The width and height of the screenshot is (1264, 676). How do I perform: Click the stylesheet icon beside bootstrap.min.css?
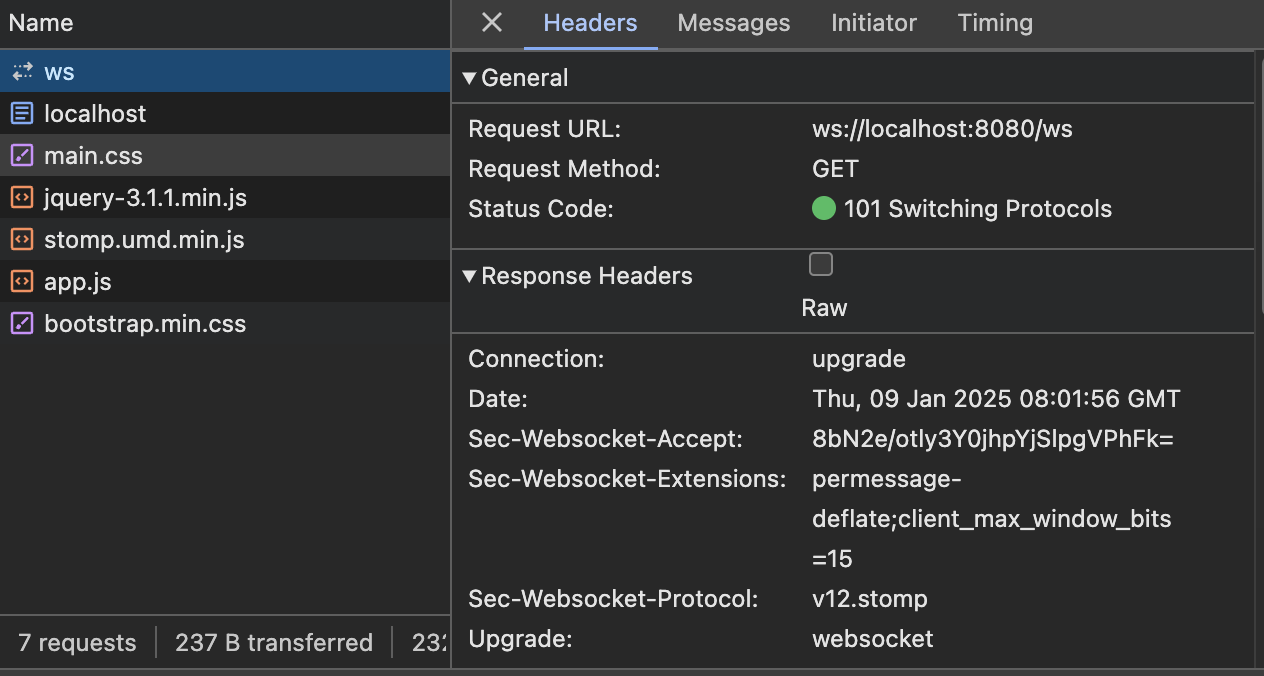21,323
